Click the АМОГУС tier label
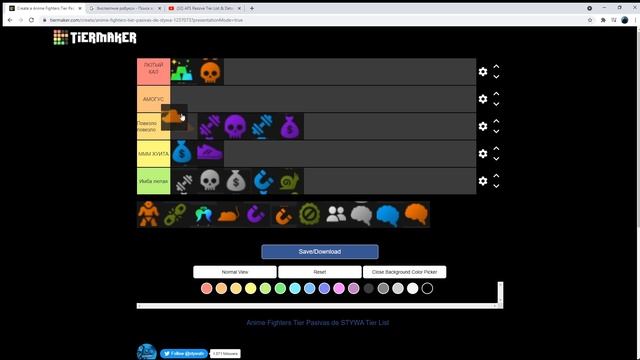The height and width of the screenshot is (360, 640). pyautogui.click(x=153, y=99)
